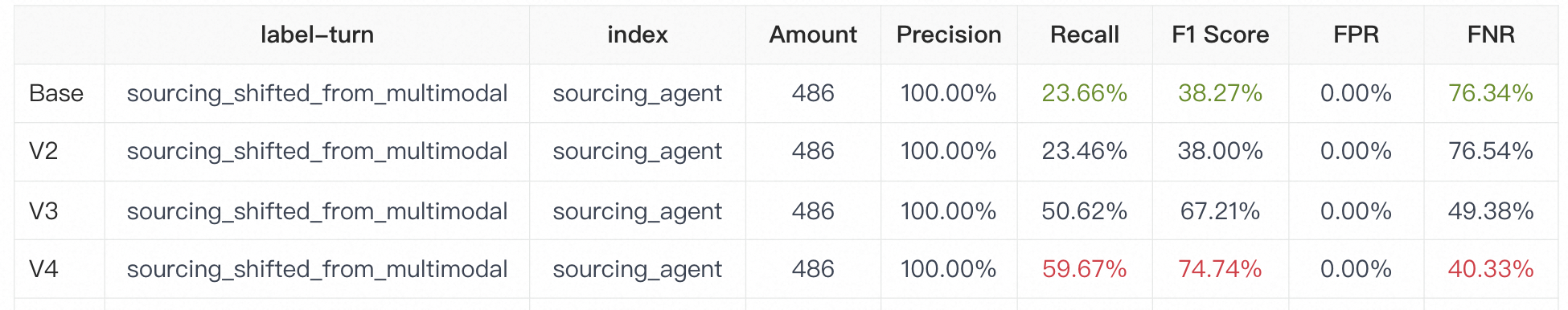
Task: Click the Amount column header
Action: tap(813, 35)
